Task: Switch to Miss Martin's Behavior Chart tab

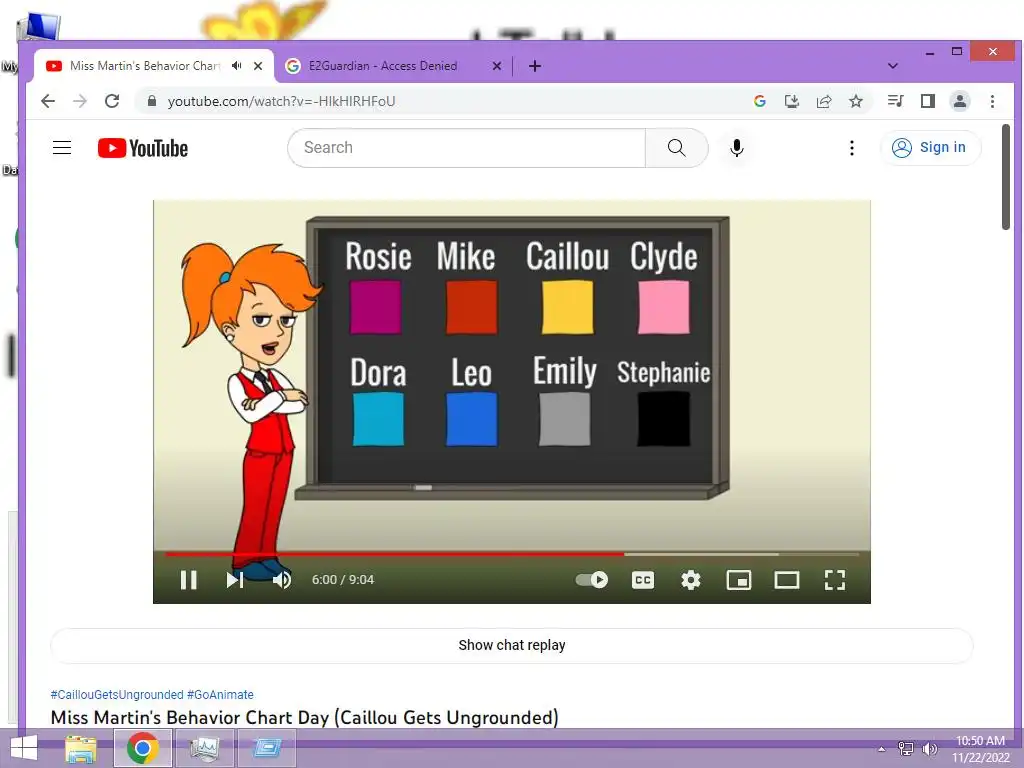Action: coord(144,66)
